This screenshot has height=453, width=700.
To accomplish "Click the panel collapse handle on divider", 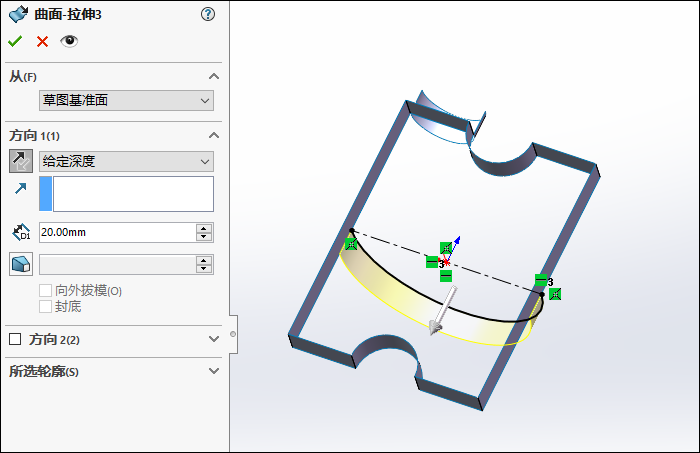I will coord(233,334).
